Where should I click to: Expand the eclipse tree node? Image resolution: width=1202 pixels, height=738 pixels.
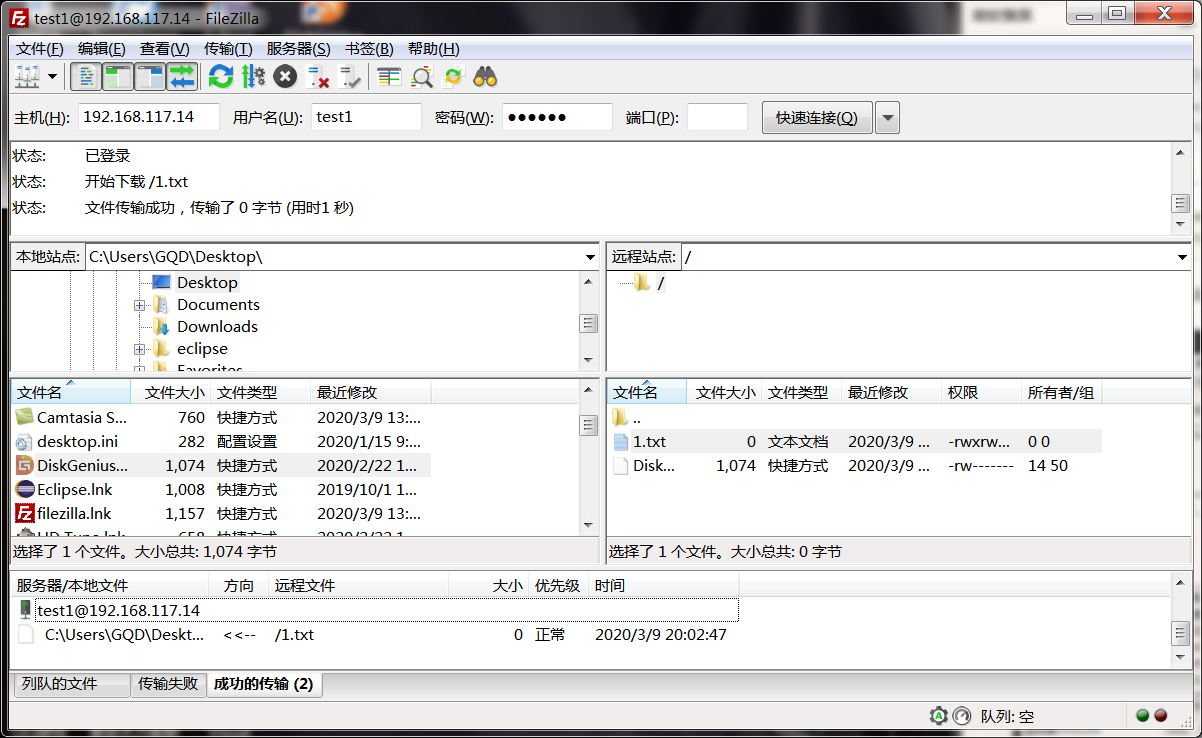point(139,349)
